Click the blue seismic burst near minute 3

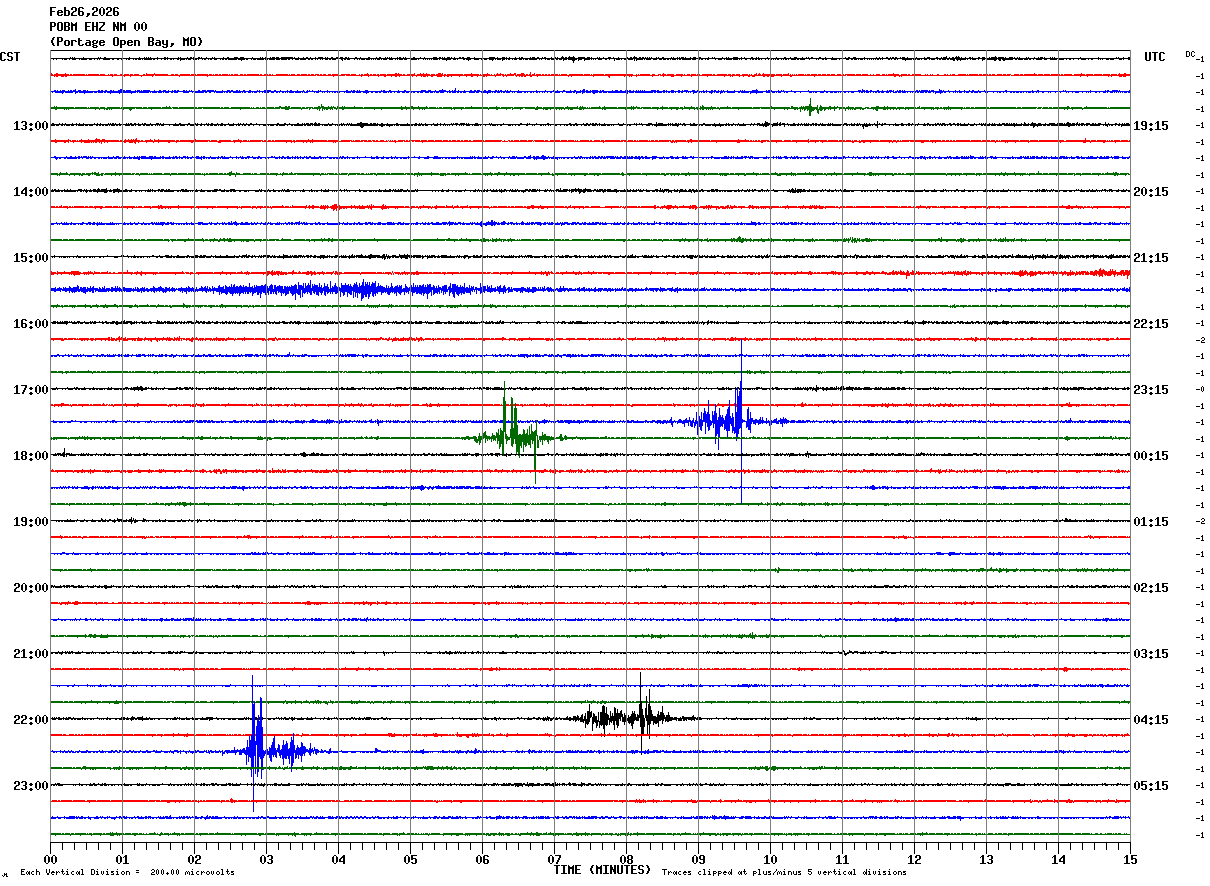pos(262,750)
